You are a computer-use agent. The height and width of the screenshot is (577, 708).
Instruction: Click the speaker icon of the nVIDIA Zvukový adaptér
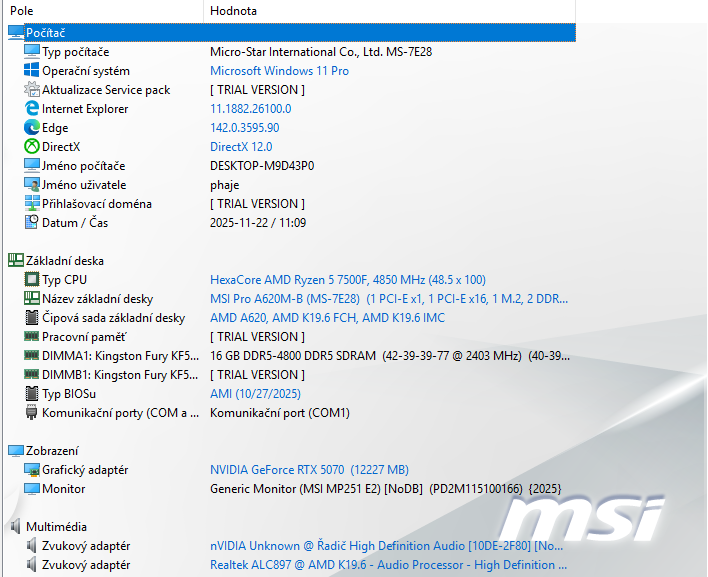pyautogui.click(x=32, y=545)
